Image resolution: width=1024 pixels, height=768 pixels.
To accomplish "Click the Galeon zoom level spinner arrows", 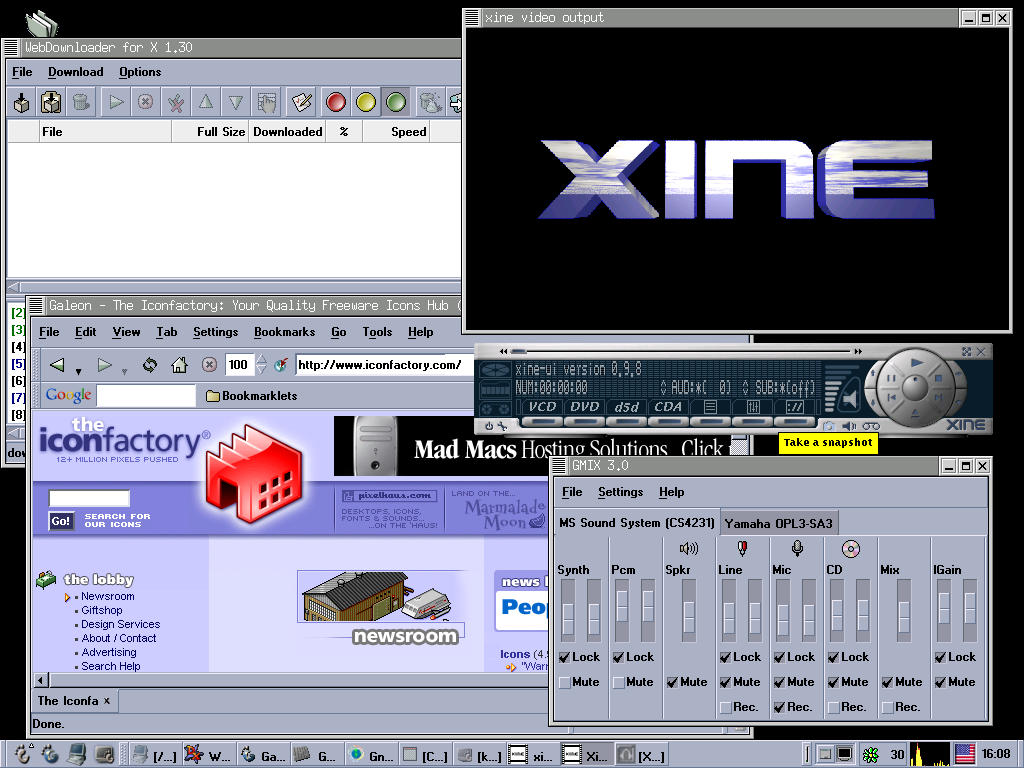I will pyautogui.click(x=261, y=364).
